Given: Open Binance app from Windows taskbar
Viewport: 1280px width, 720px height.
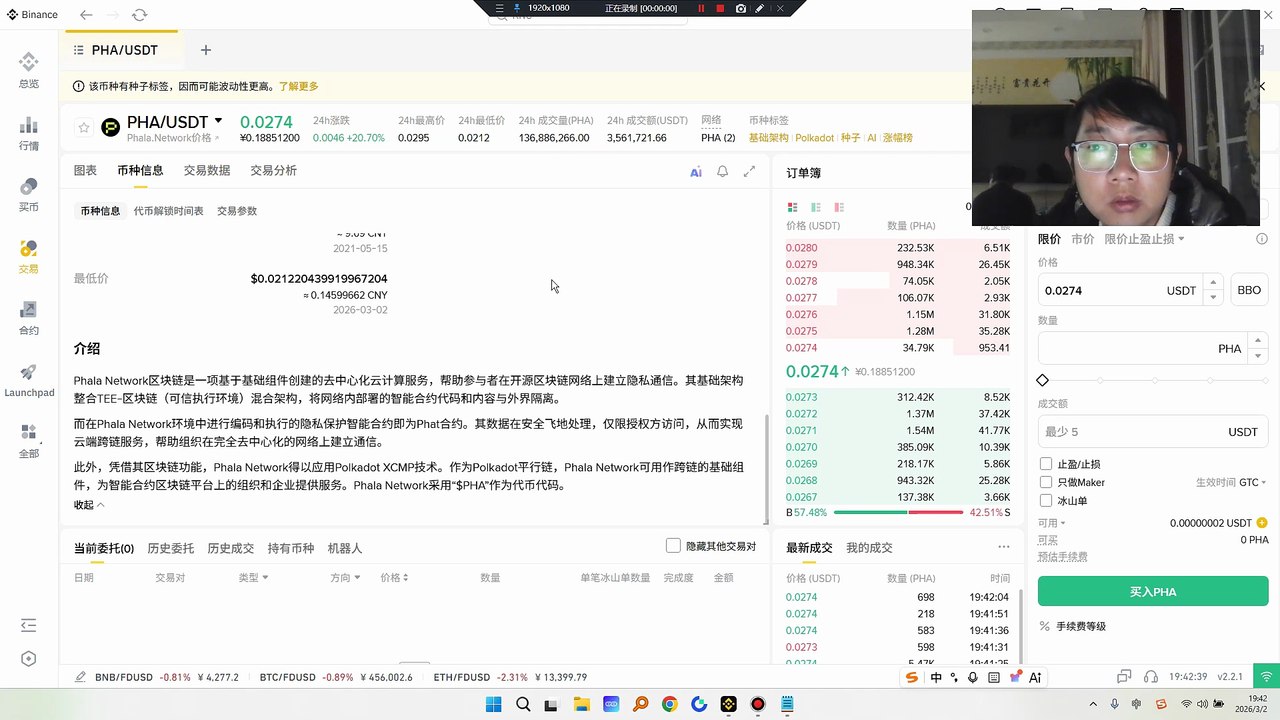Looking at the screenshot, I should [729, 704].
